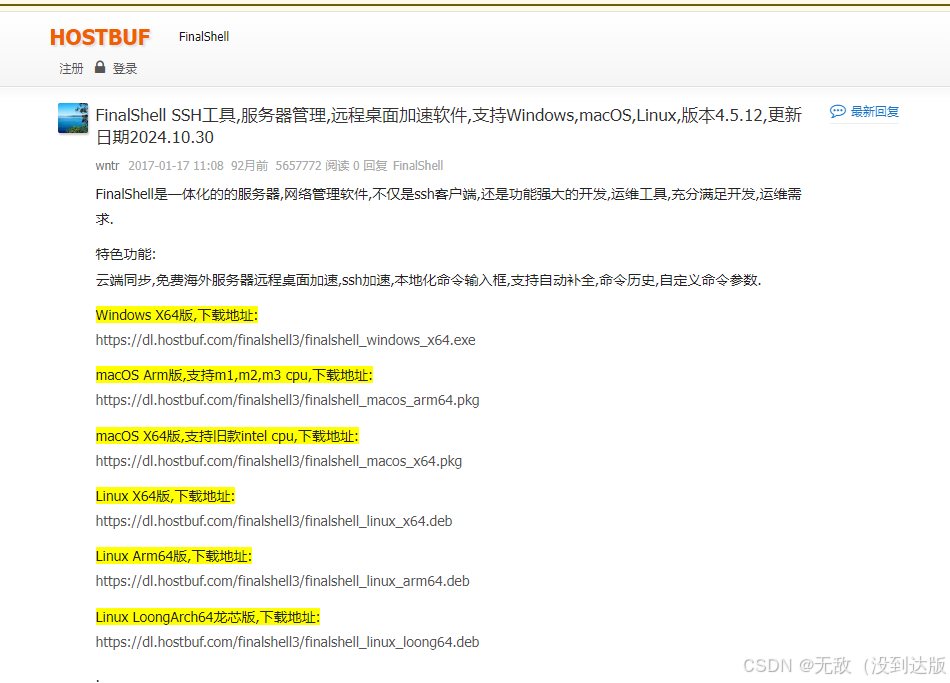The height and width of the screenshot is (683, 950).
Task: Download the finalshell_macos_arm64.pkg link
Action: coord(287,400)
